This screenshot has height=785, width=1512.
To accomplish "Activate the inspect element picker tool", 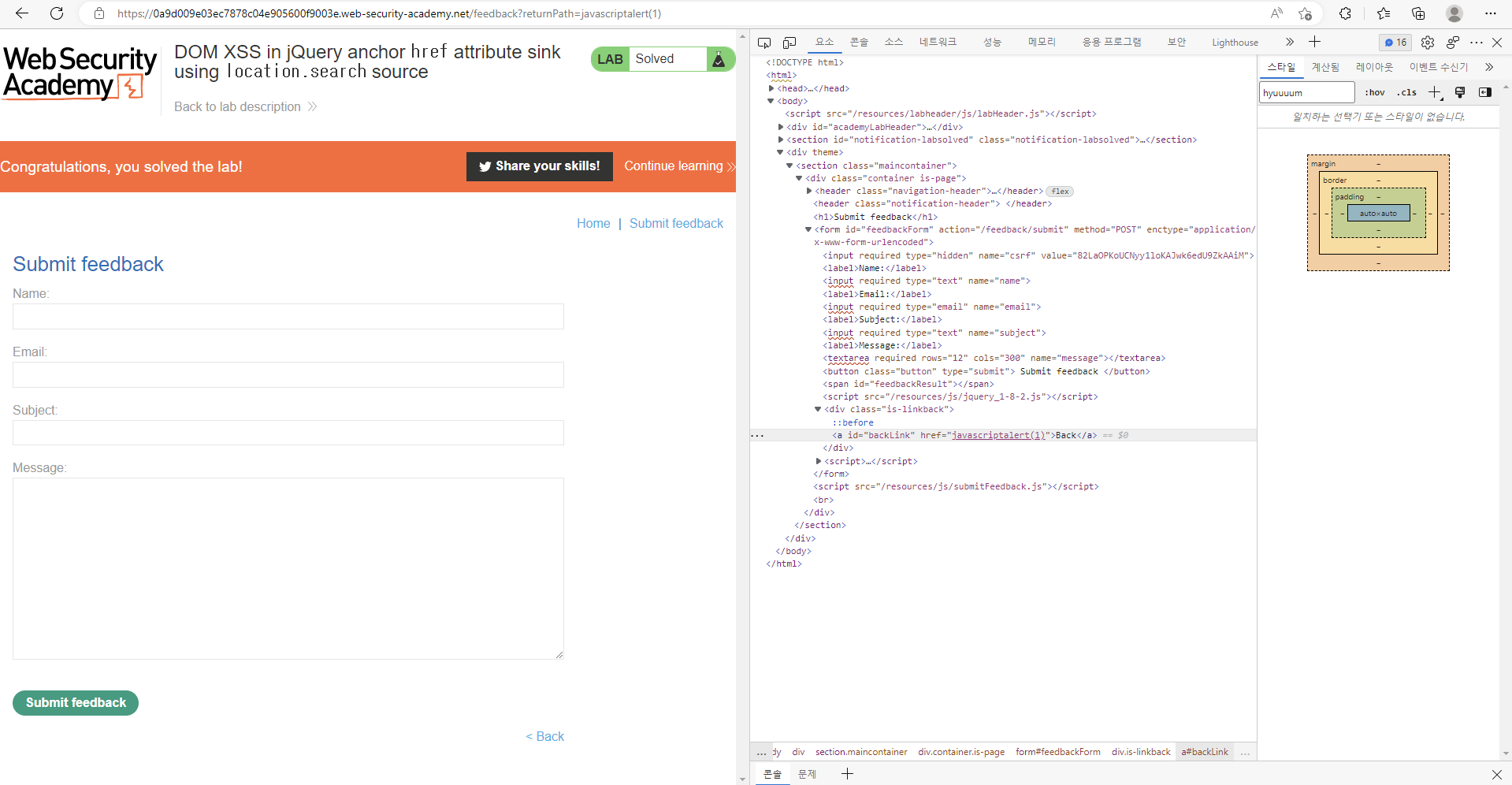I will point(764,43).
